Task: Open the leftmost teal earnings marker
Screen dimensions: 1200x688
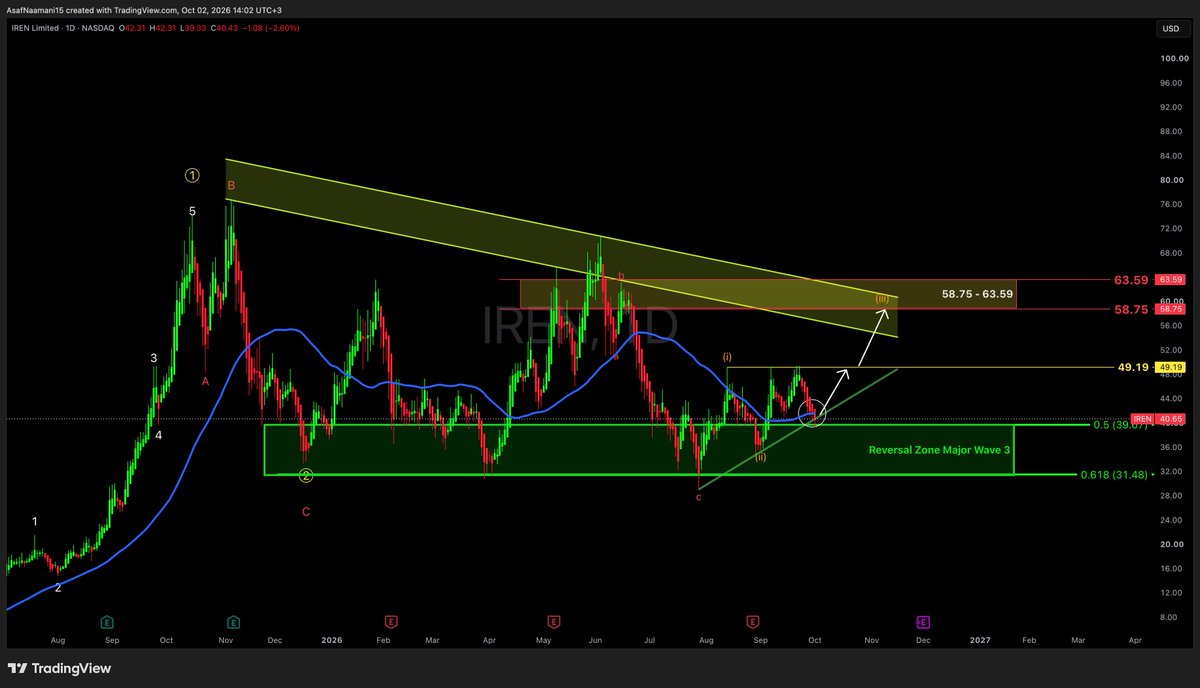Action: pos(105,621)
